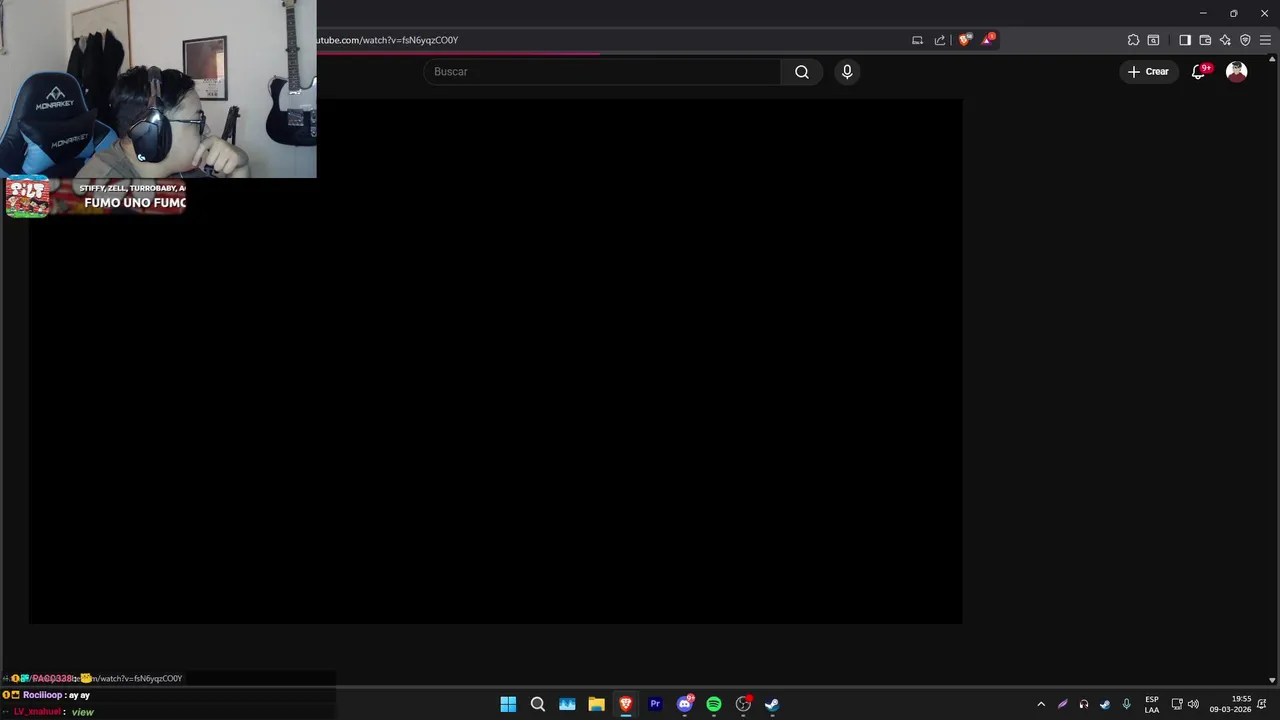This screenshot has height=720, width=1280.
Task: Open Brave hamburger main menu
Action: click(1265, 40)
